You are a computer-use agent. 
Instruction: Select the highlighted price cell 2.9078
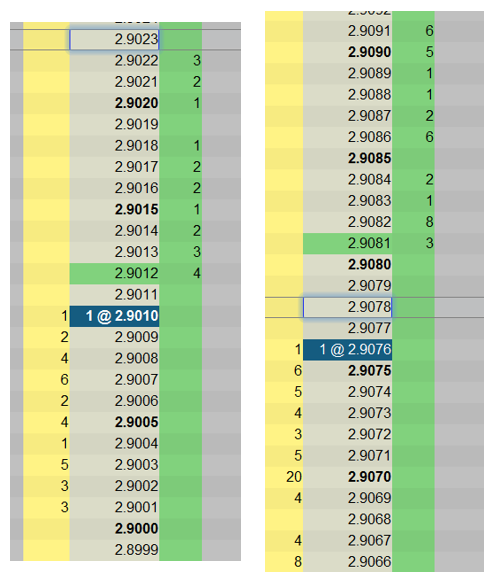347,307
